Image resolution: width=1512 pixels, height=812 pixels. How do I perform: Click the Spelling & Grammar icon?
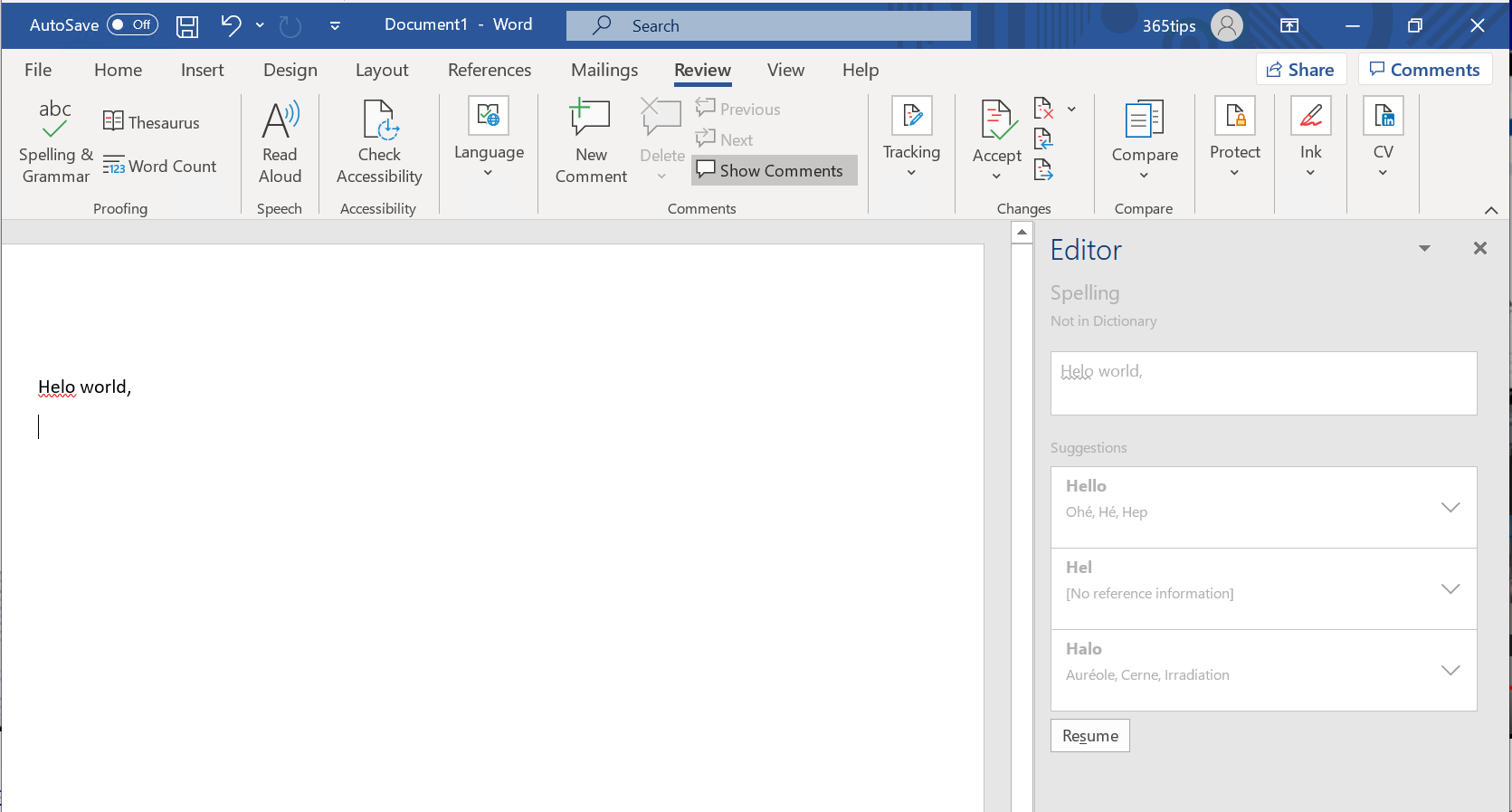[x=54, y=119]
